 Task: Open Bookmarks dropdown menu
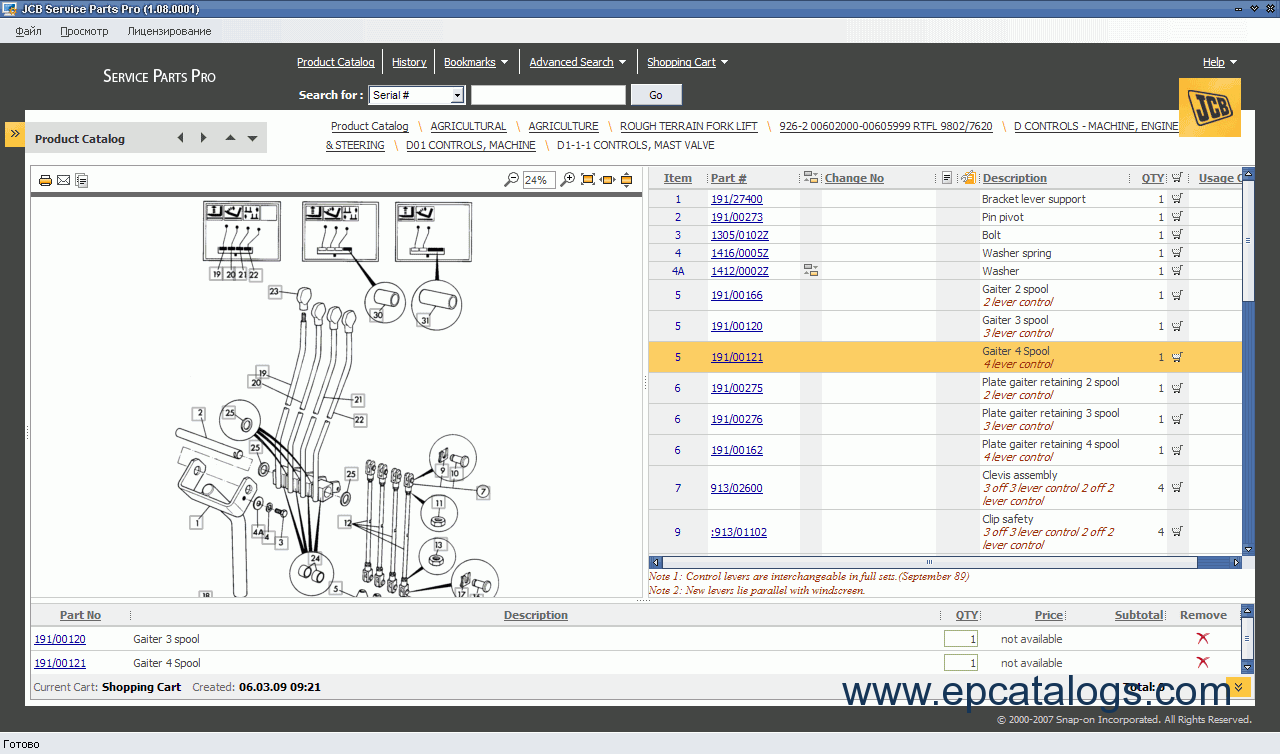pyautogui.click(x=475, y=62)
